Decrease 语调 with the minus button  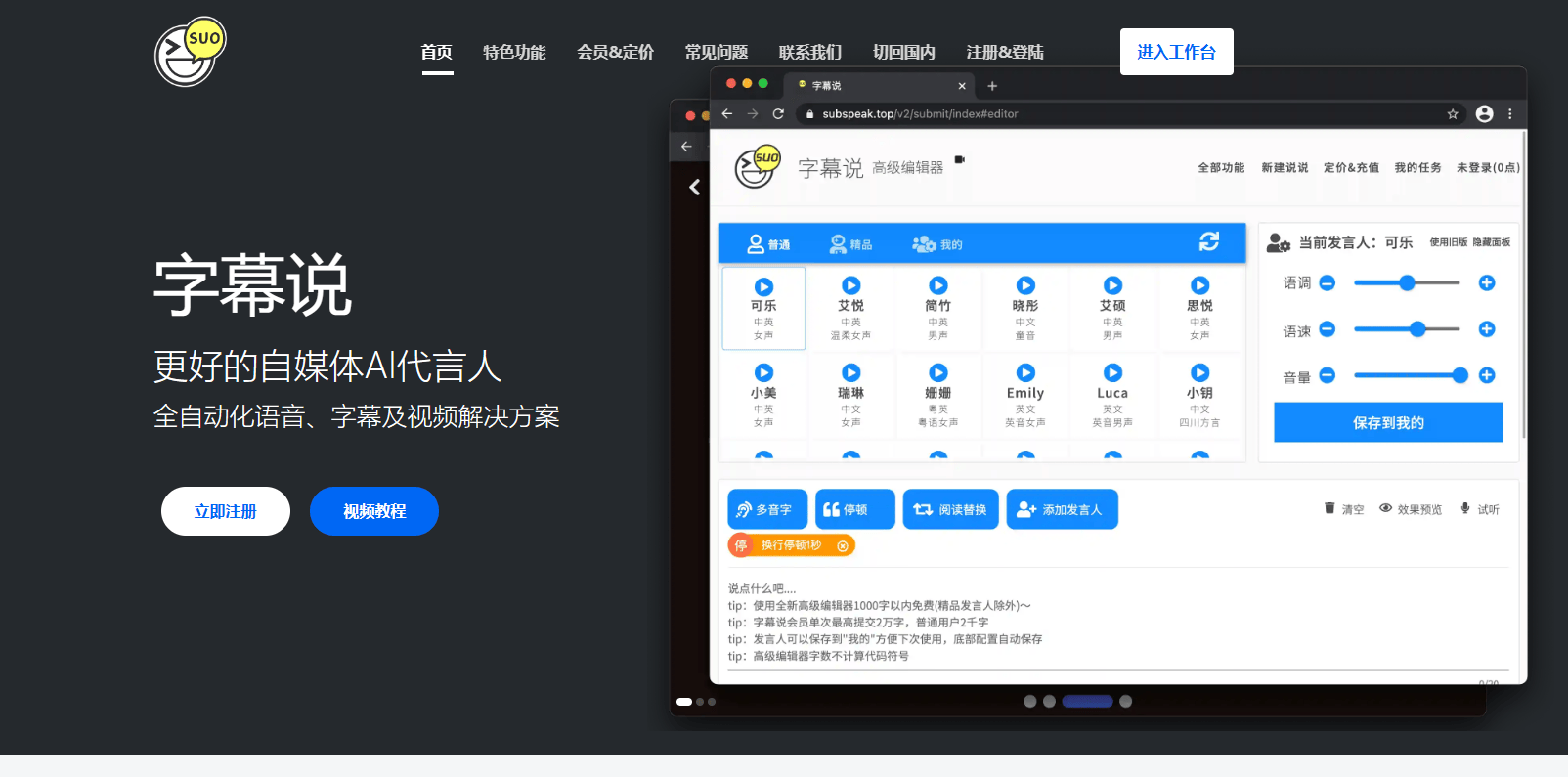pos(1327,282)
